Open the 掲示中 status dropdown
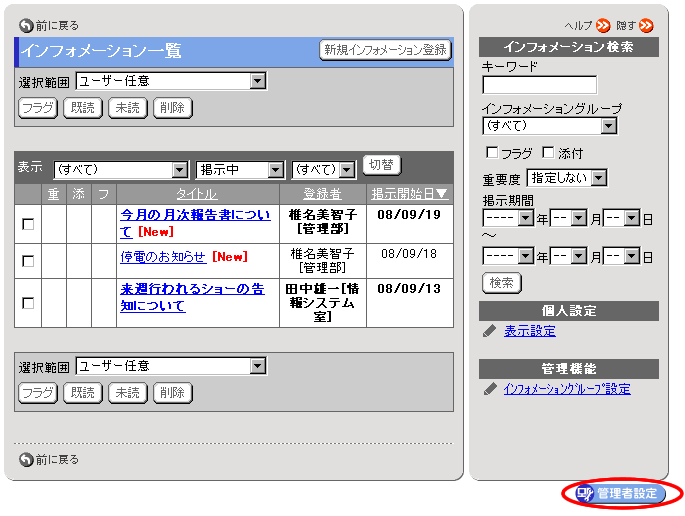The width and height of the screenshot is (685, 516). coord(240,170)
